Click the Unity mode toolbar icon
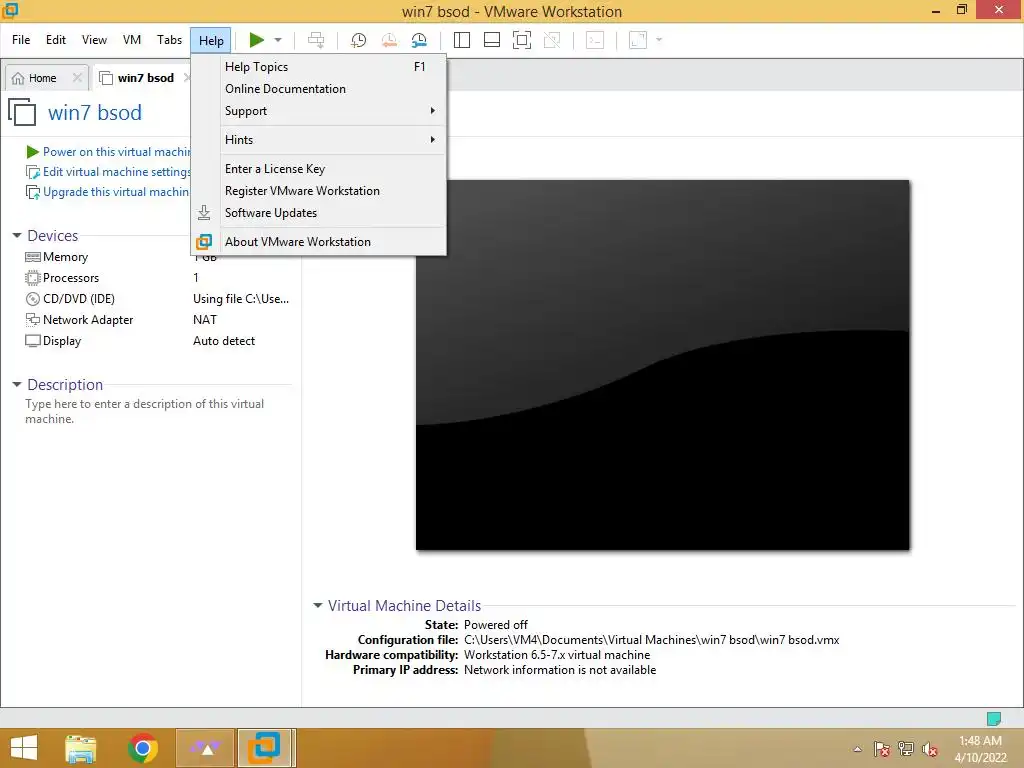 point(552,40)
